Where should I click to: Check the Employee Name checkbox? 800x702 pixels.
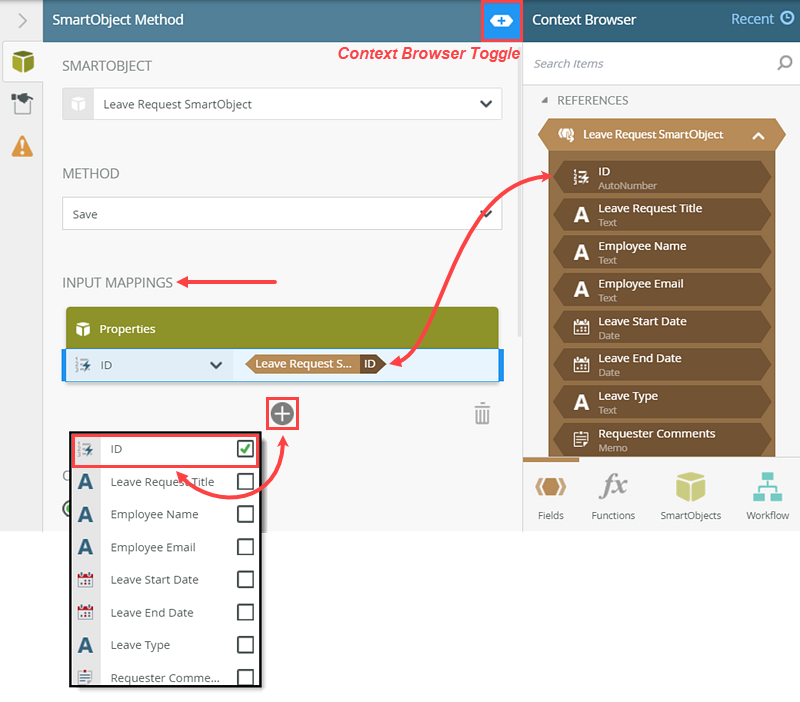[x=245, y=514]
